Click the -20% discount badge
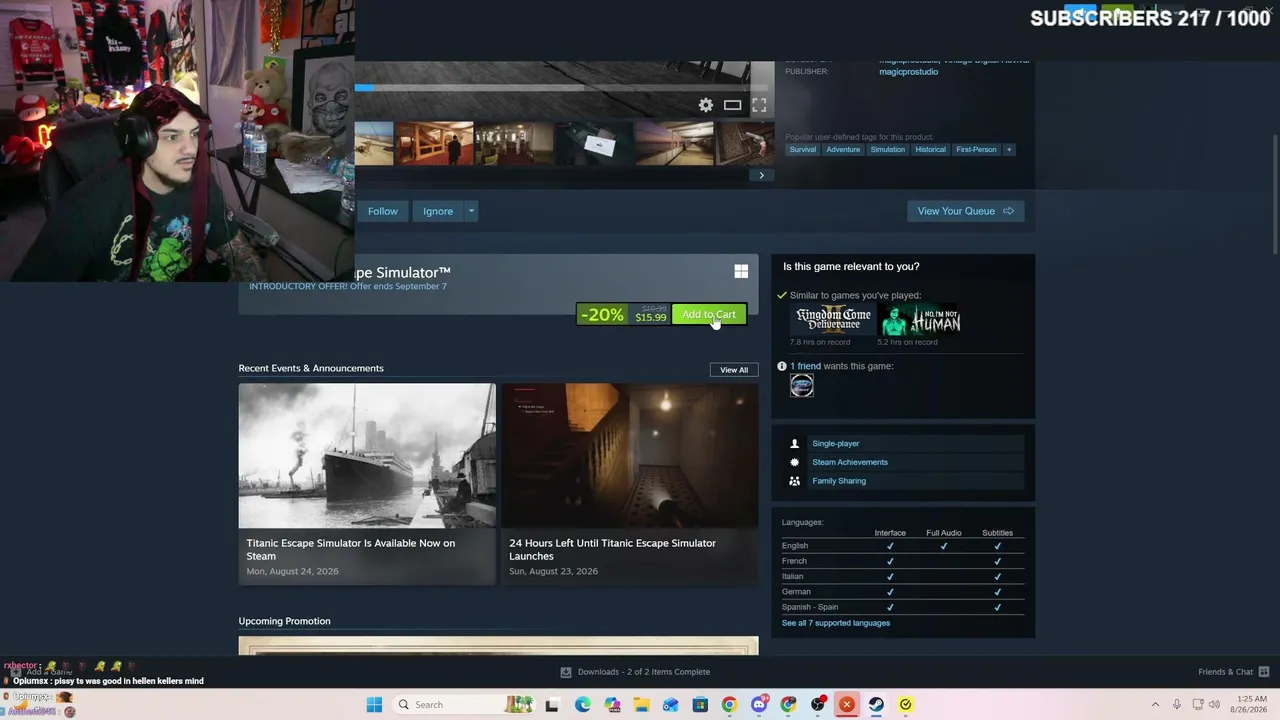Screen dimensions: 1280x720 pyautogui.click(x=602, y=315)
